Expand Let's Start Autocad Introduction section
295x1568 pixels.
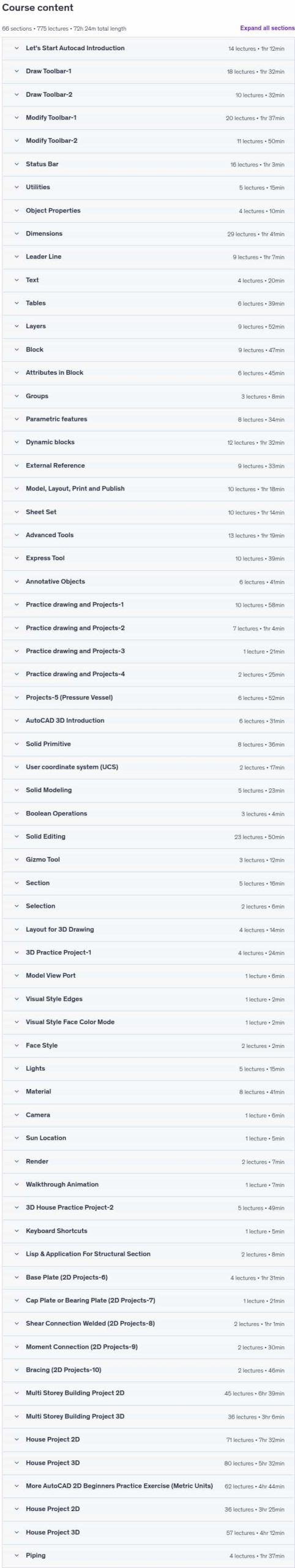point(148,48)
